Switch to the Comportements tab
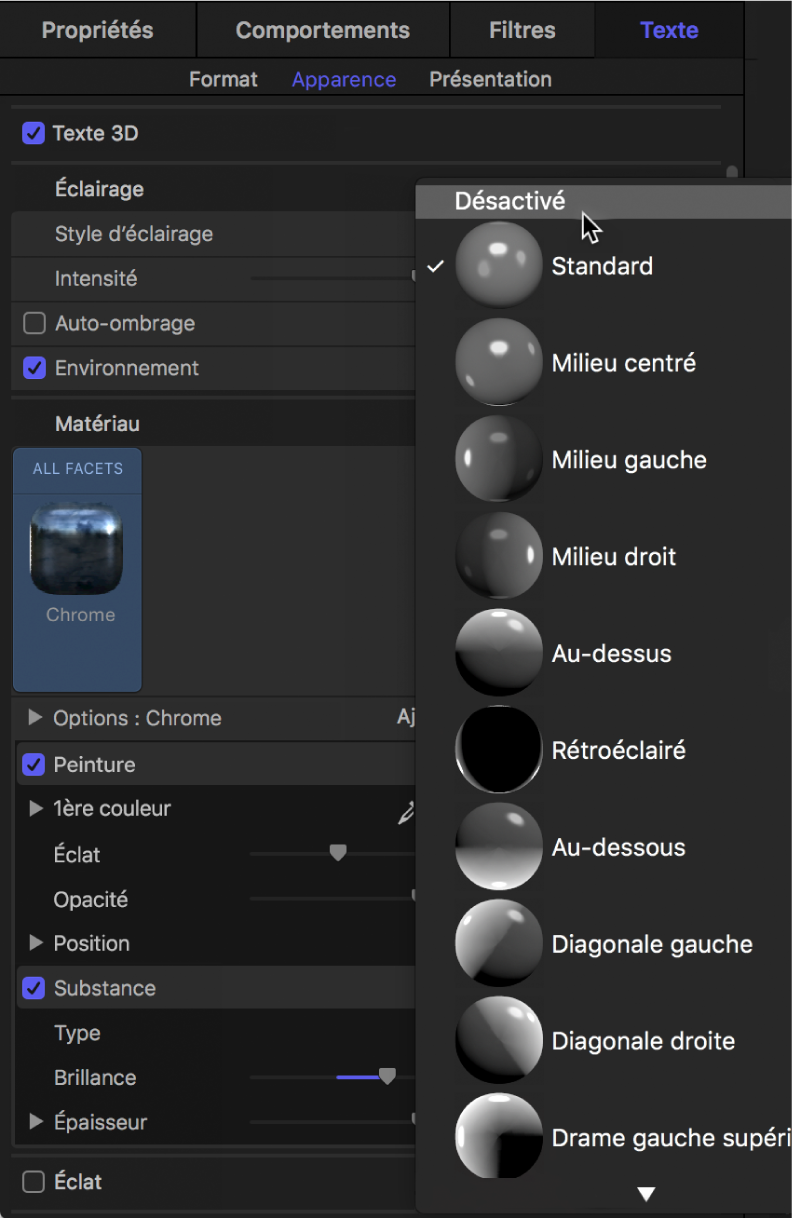 click(322, 29)
